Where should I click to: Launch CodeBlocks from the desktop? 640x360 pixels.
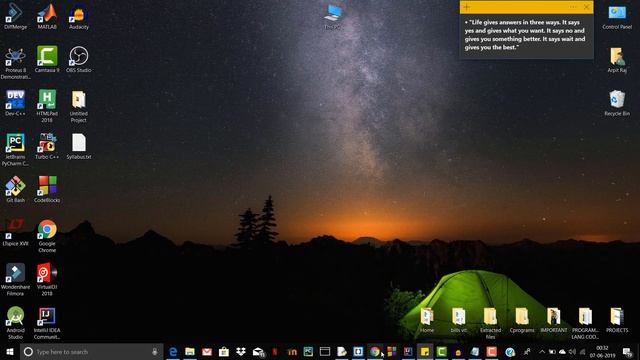pos(47,189)
